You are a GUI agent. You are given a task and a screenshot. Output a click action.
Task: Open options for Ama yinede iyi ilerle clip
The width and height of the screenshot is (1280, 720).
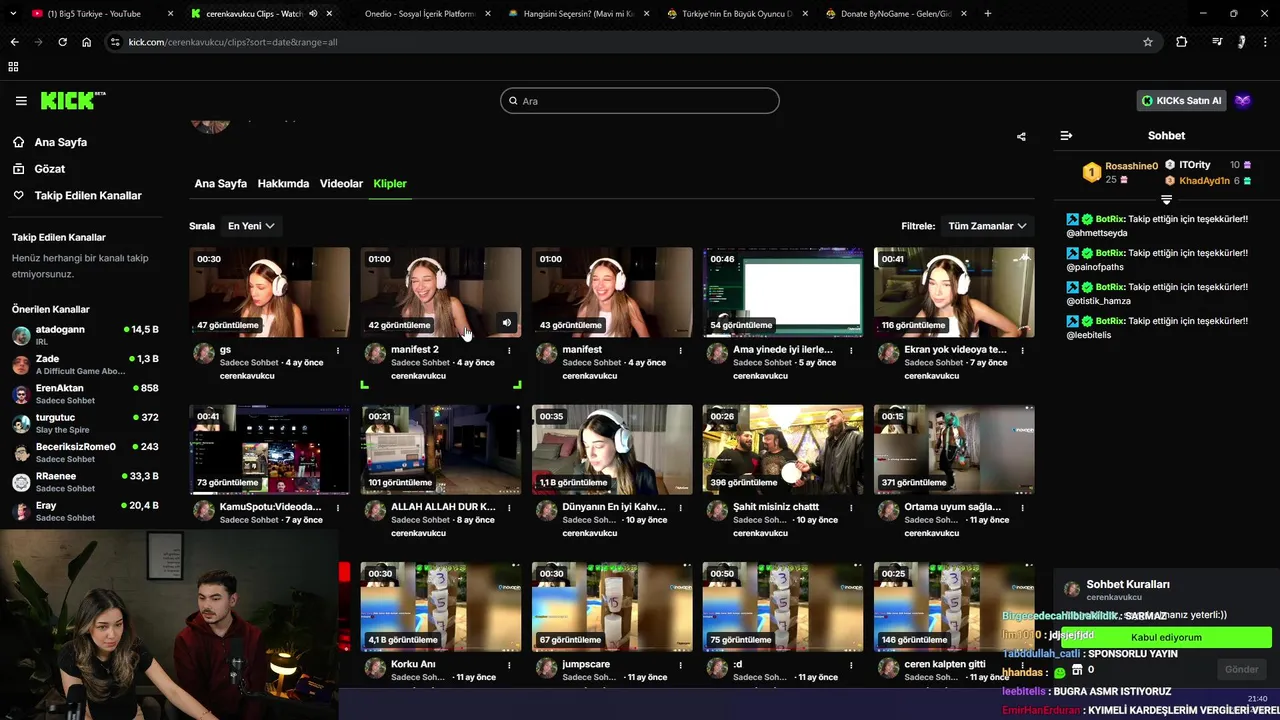[851, 351]
